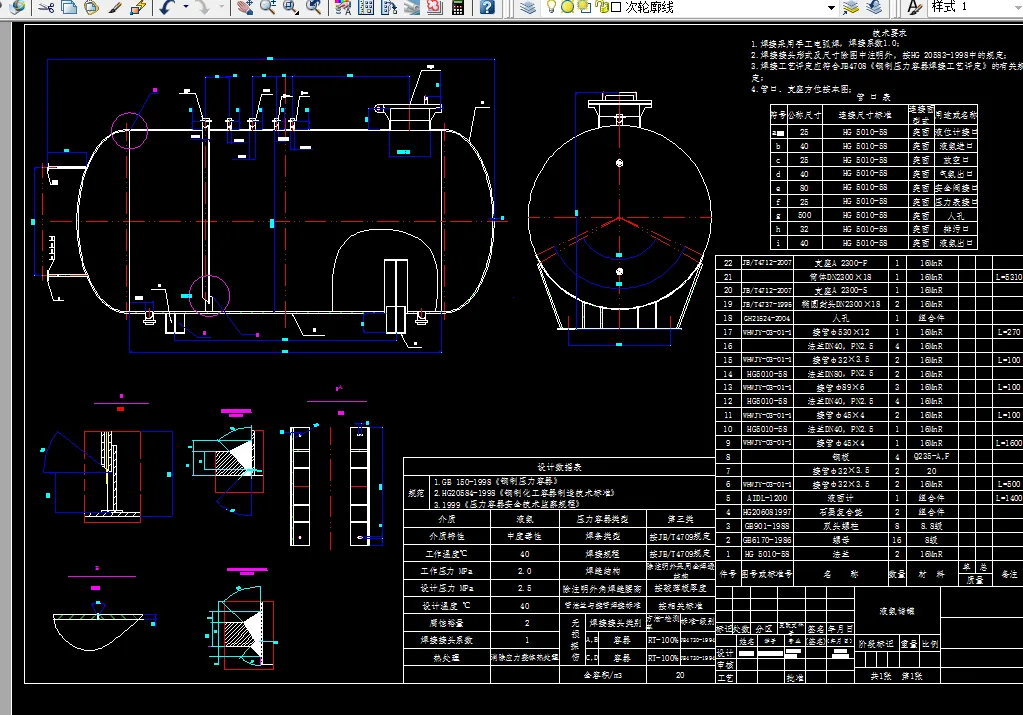Open the Properties palette icon

pos(343,7)
